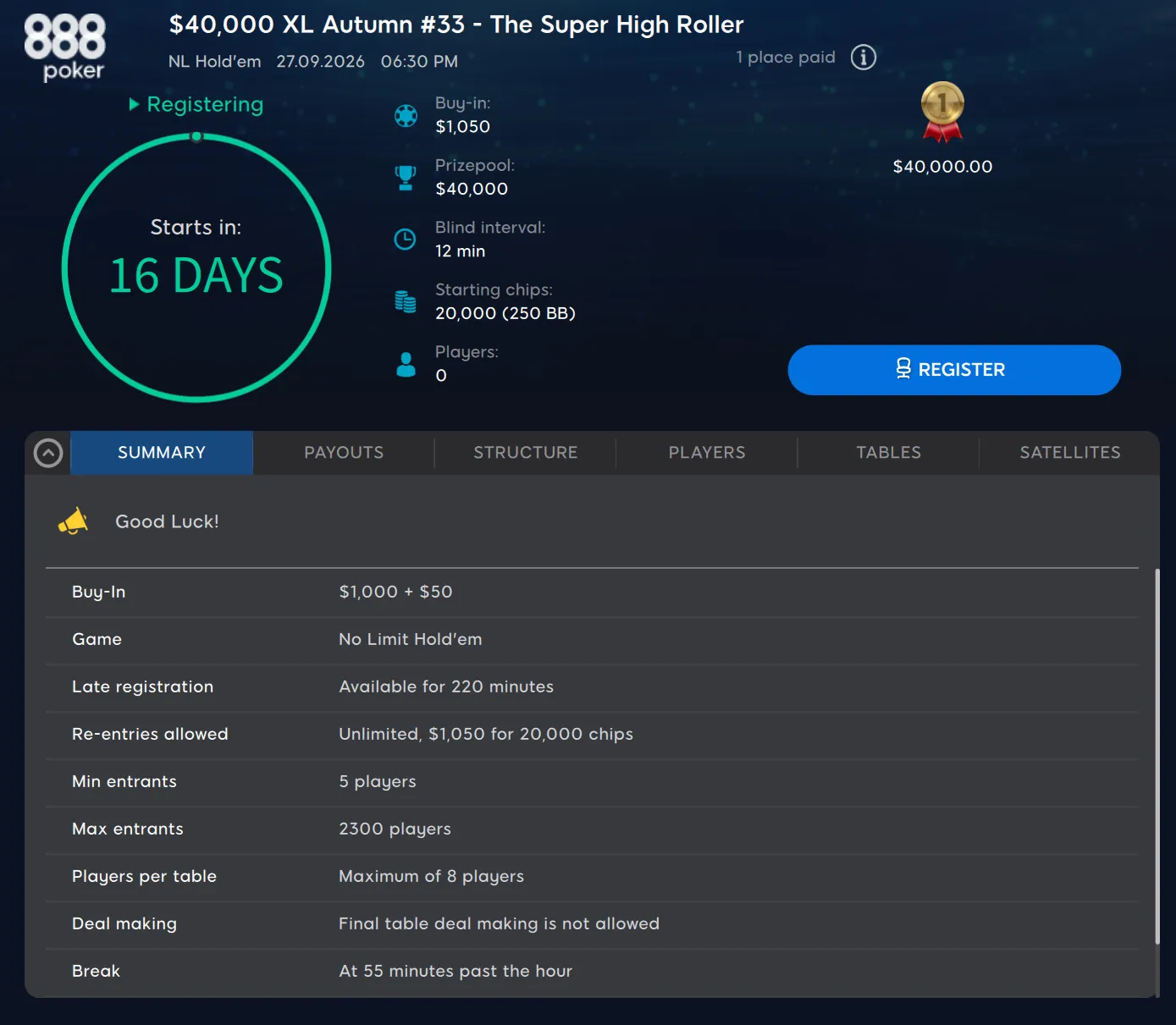
Task: Click the $40,000.00 first prize amount
Action: click(942, 167)
